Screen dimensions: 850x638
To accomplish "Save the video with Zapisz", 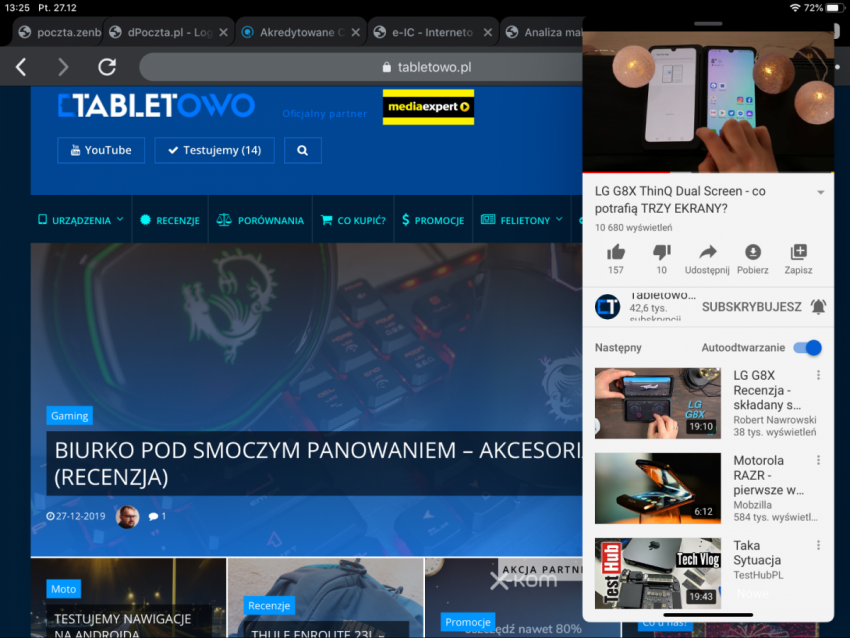I will tap(798, 259).
